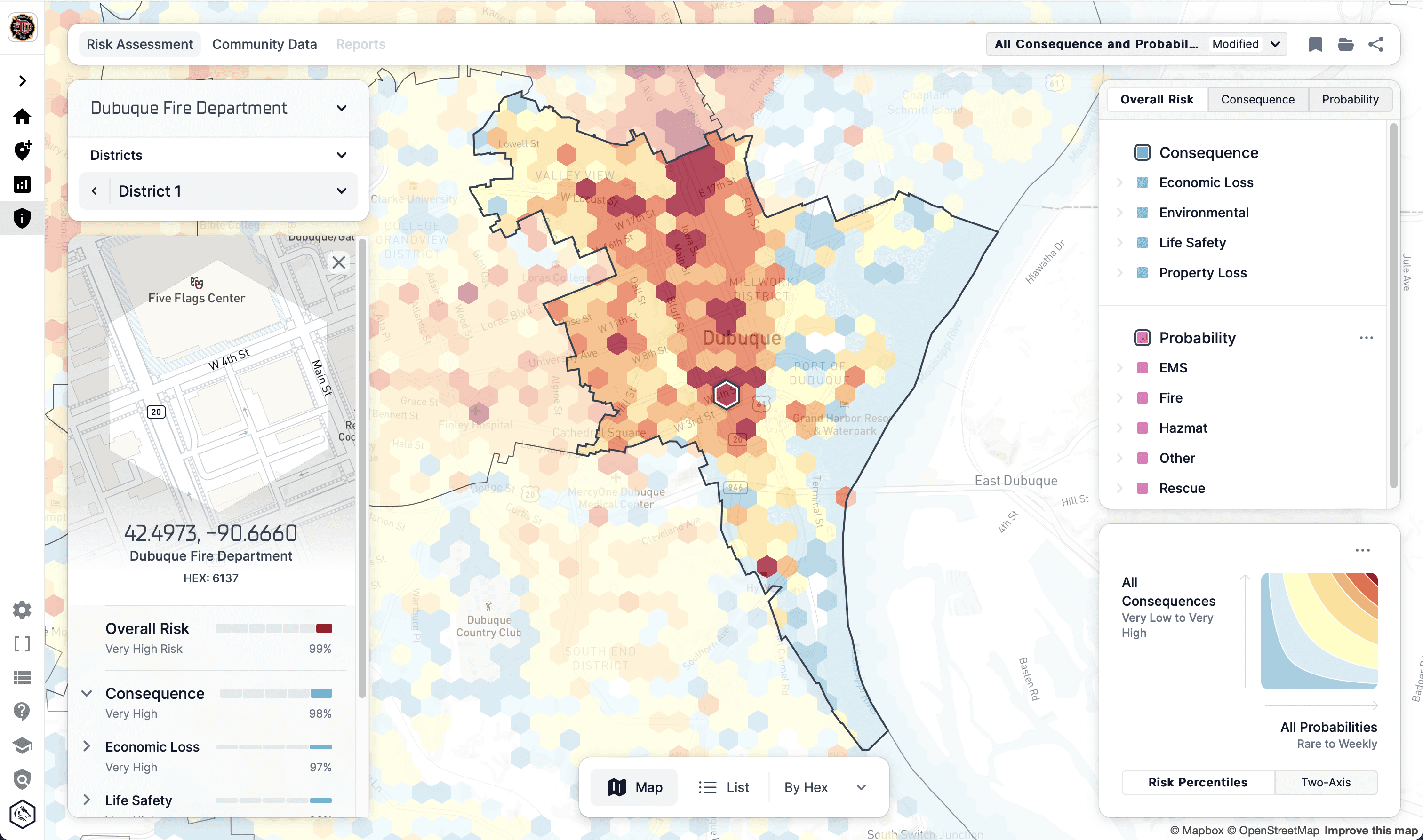The width and height of the screenshot is (1423, 840).
Task: Toggle the Hazmat probability checkbox
Action: (1142, 428)
